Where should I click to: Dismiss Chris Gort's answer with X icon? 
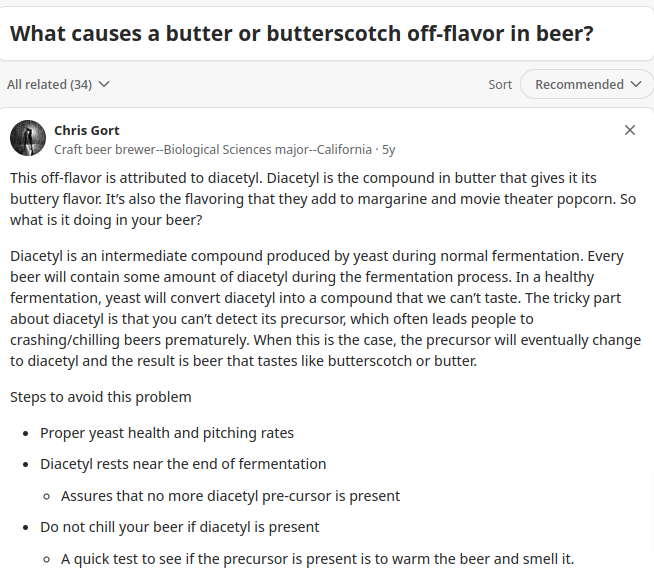pos(630,130)
